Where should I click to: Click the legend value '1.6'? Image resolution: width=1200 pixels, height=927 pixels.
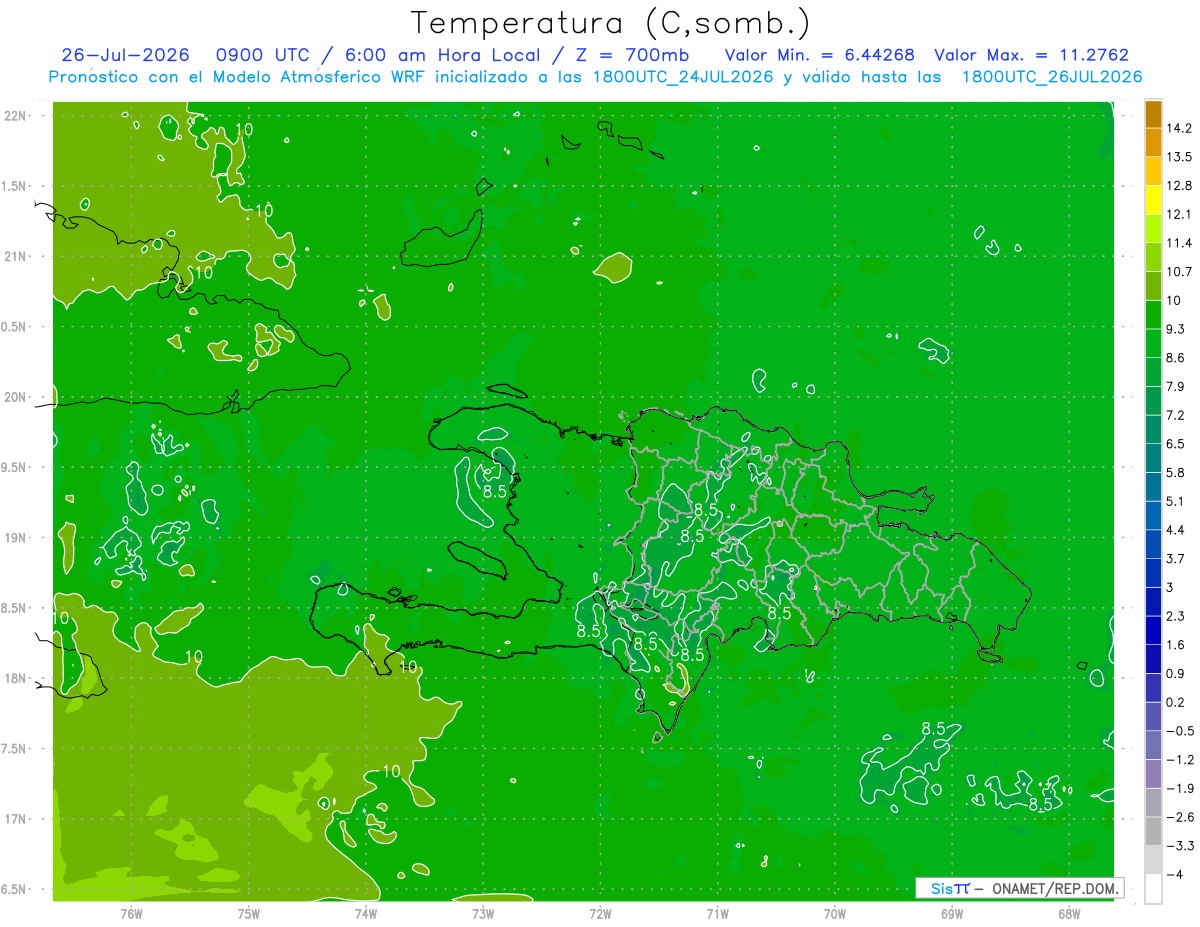click(1176, 645)
